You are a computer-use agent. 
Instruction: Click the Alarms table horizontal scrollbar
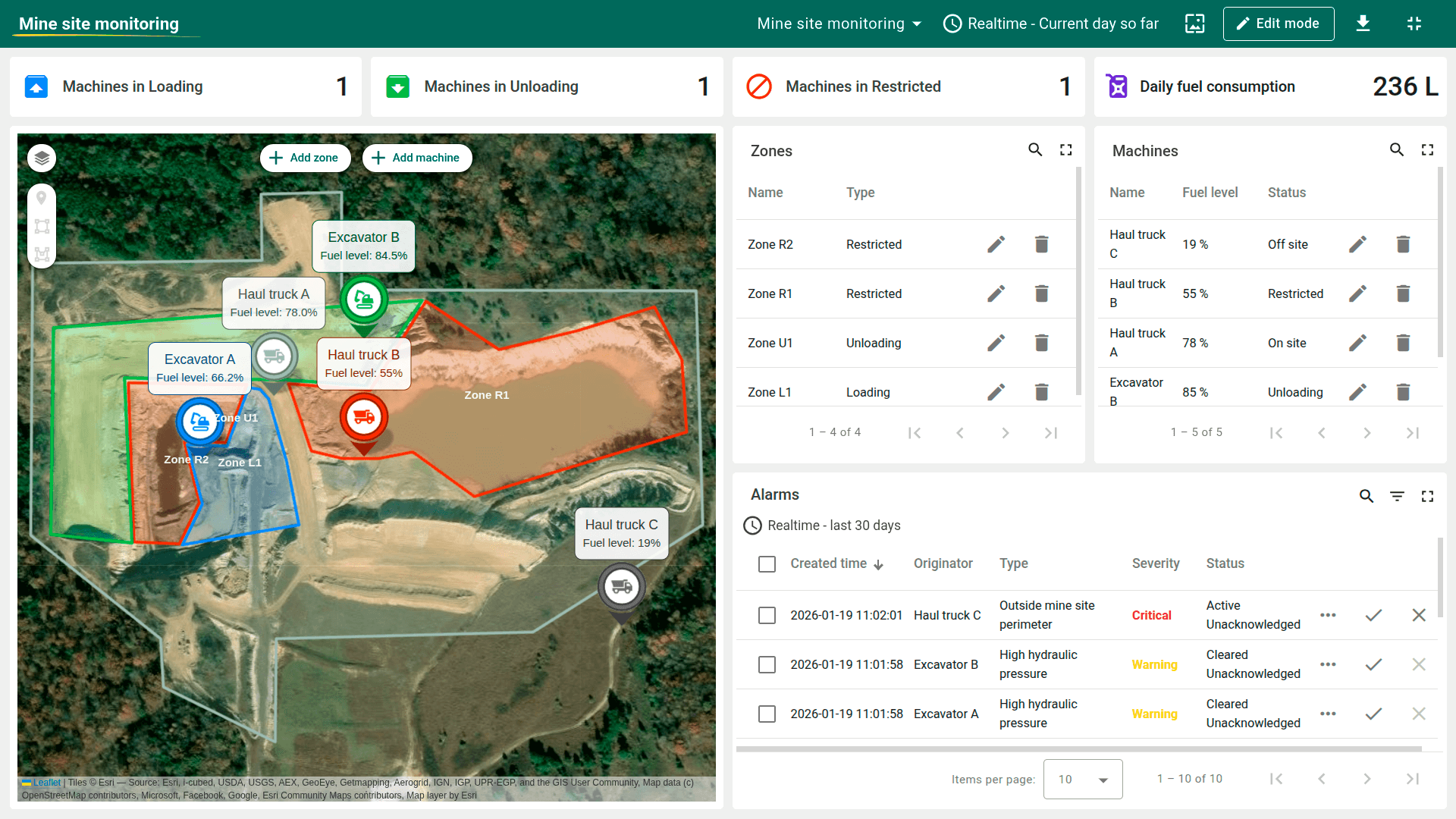(1078, 748)
